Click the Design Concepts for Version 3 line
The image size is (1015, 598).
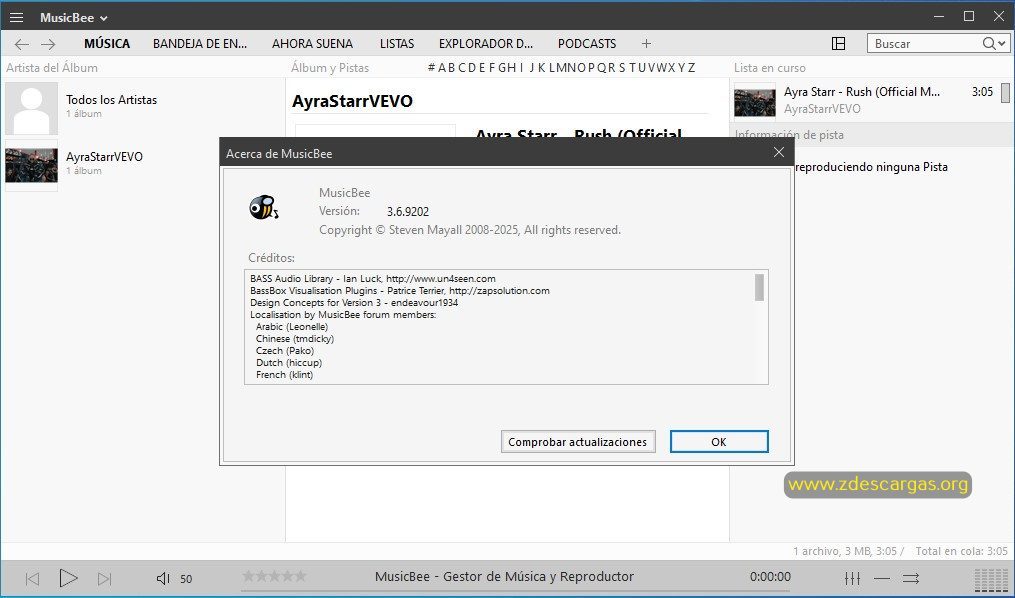pyautogui.click(x=354, y=302)
